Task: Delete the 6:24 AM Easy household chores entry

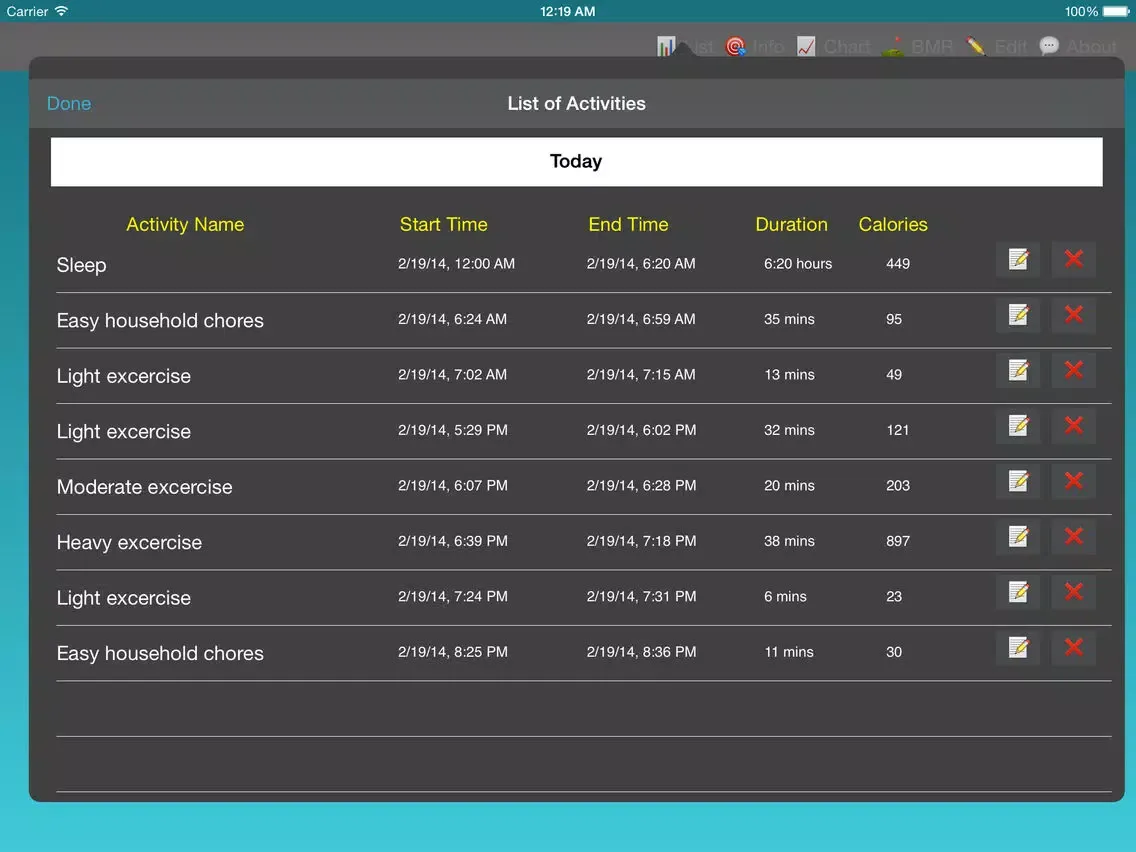Action: pyautogui.click(x=1074, y=315)
